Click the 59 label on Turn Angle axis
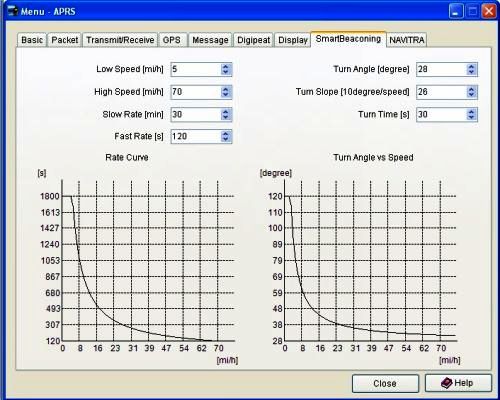The height and width of the screenshot is (400, 500). coord(277,293)
